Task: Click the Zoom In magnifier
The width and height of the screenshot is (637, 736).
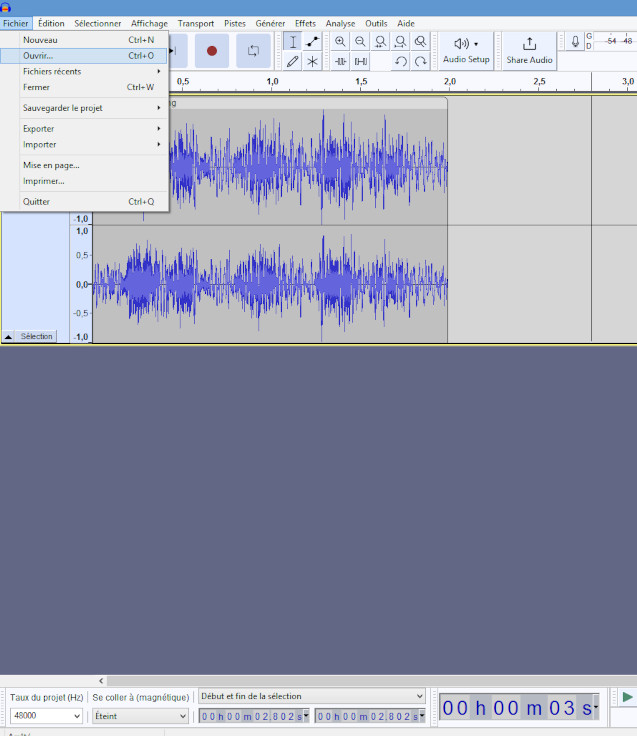Action: pos(340,42)
